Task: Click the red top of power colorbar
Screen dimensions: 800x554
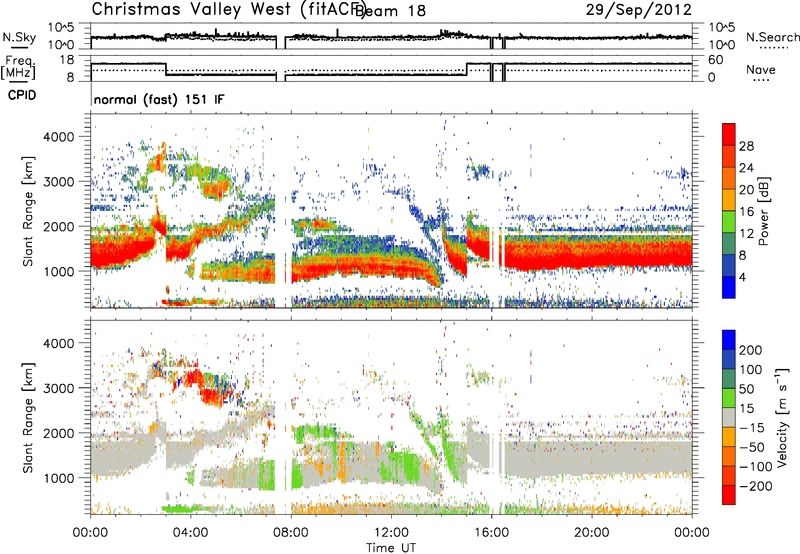Action: coord(729,135)
